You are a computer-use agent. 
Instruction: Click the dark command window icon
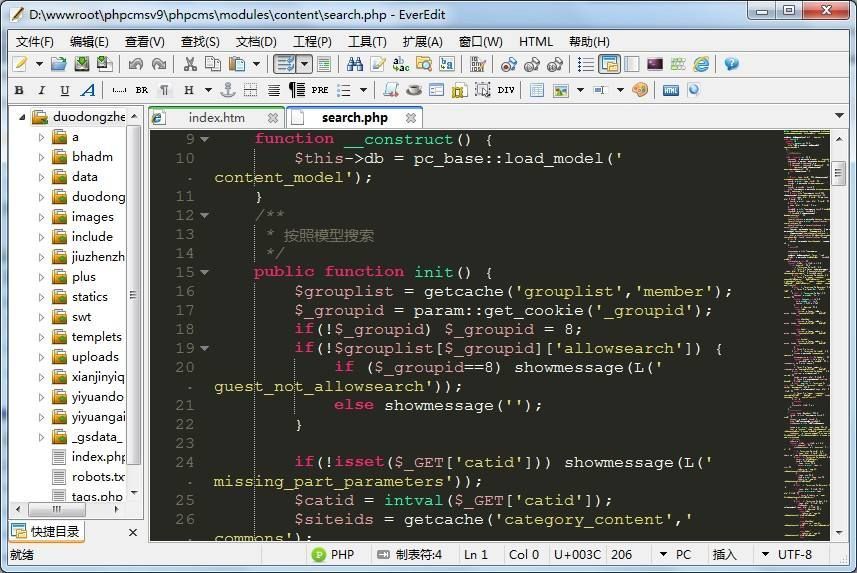pos(655,65)
